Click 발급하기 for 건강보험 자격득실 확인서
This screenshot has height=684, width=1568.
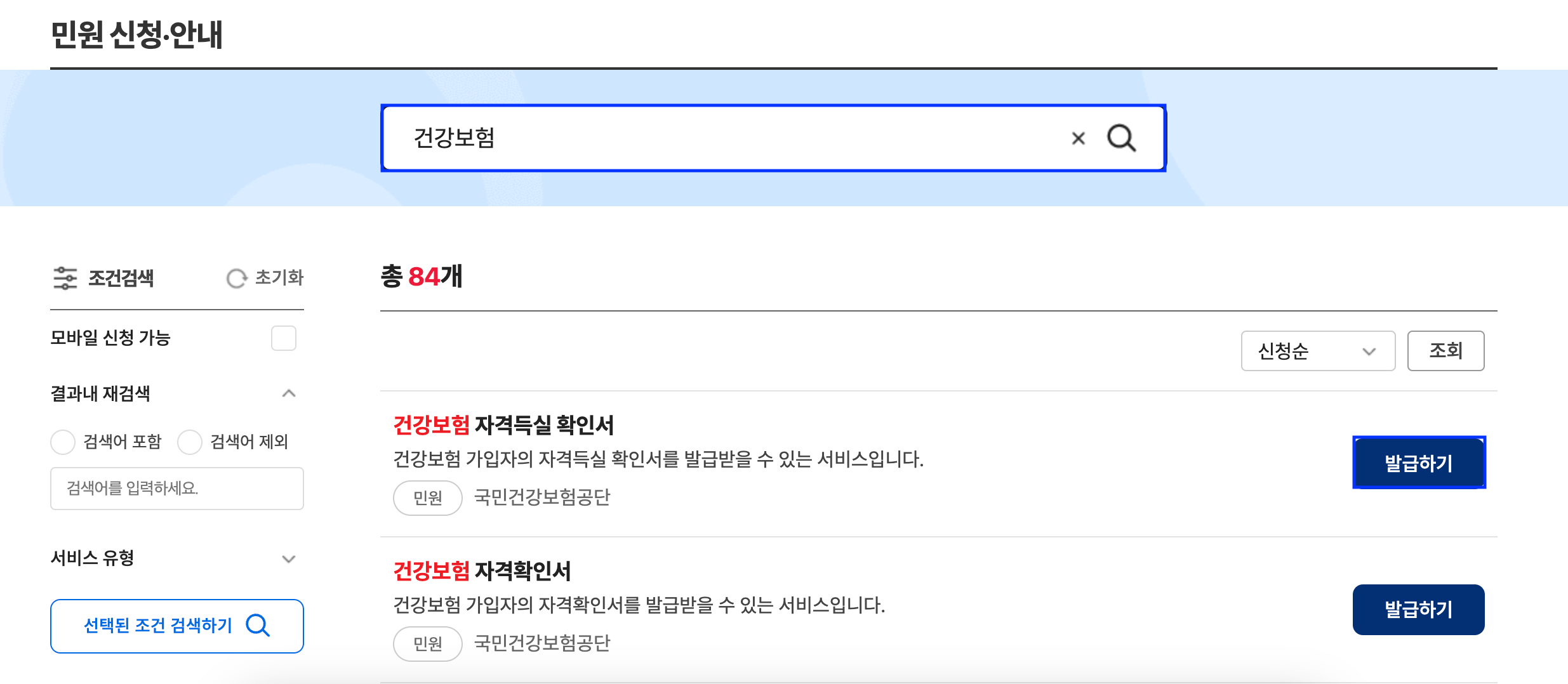(x=1418, y=463)
